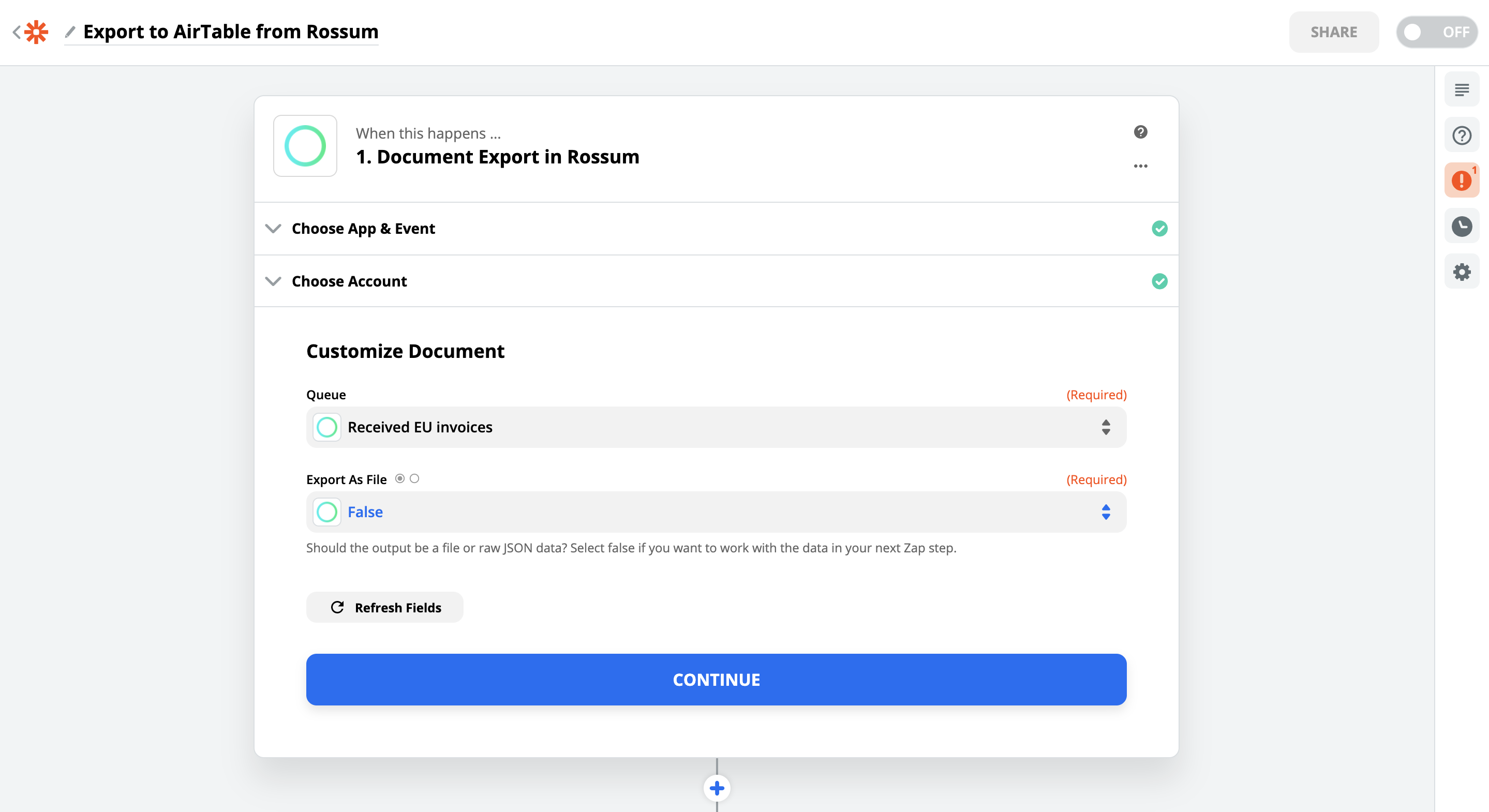The image size is (1489, 812).
Task: Click the step help icon in trigger header
Action: tap(1140, 132)
